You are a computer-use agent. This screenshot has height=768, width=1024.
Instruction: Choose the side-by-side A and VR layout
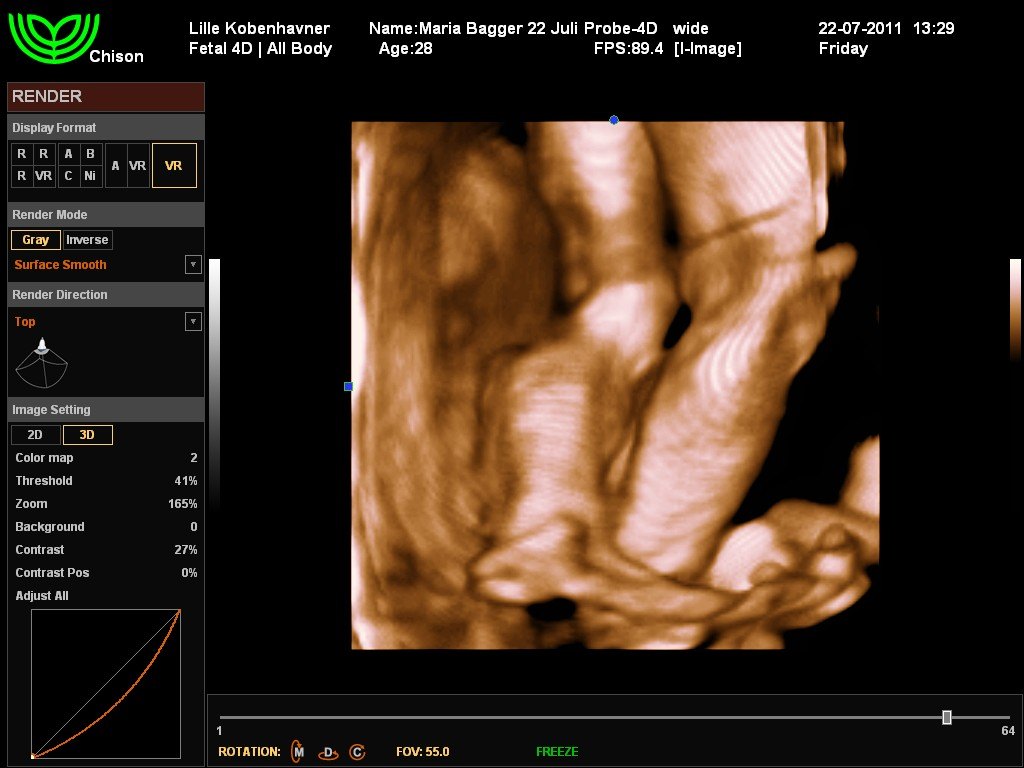[127, 166]
